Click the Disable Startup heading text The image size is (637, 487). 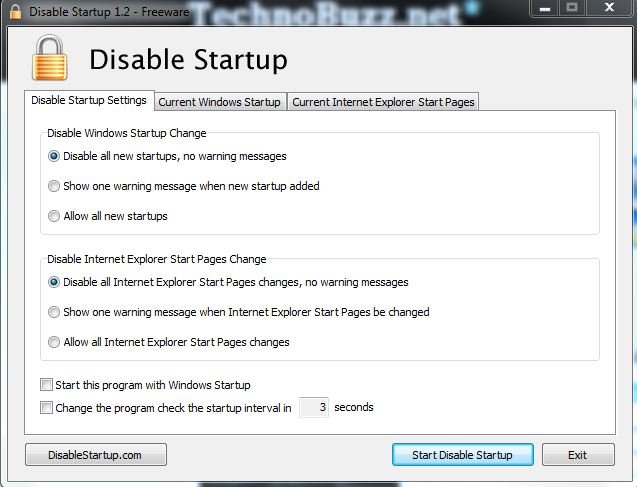(x=188, y=60)
